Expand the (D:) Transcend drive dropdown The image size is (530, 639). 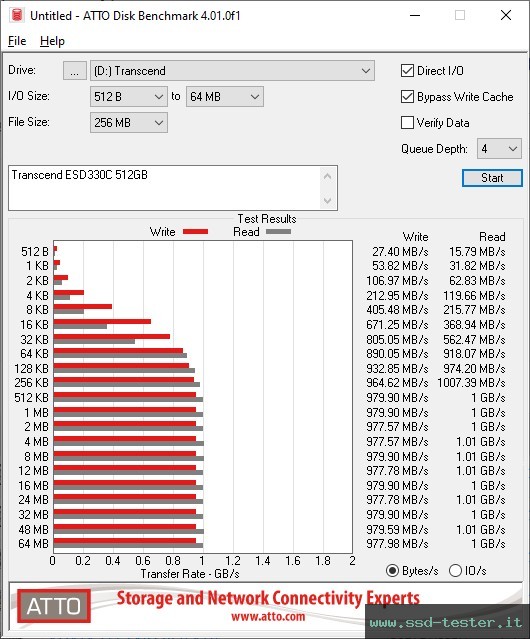pyautogui.click(x=232, y=71)
